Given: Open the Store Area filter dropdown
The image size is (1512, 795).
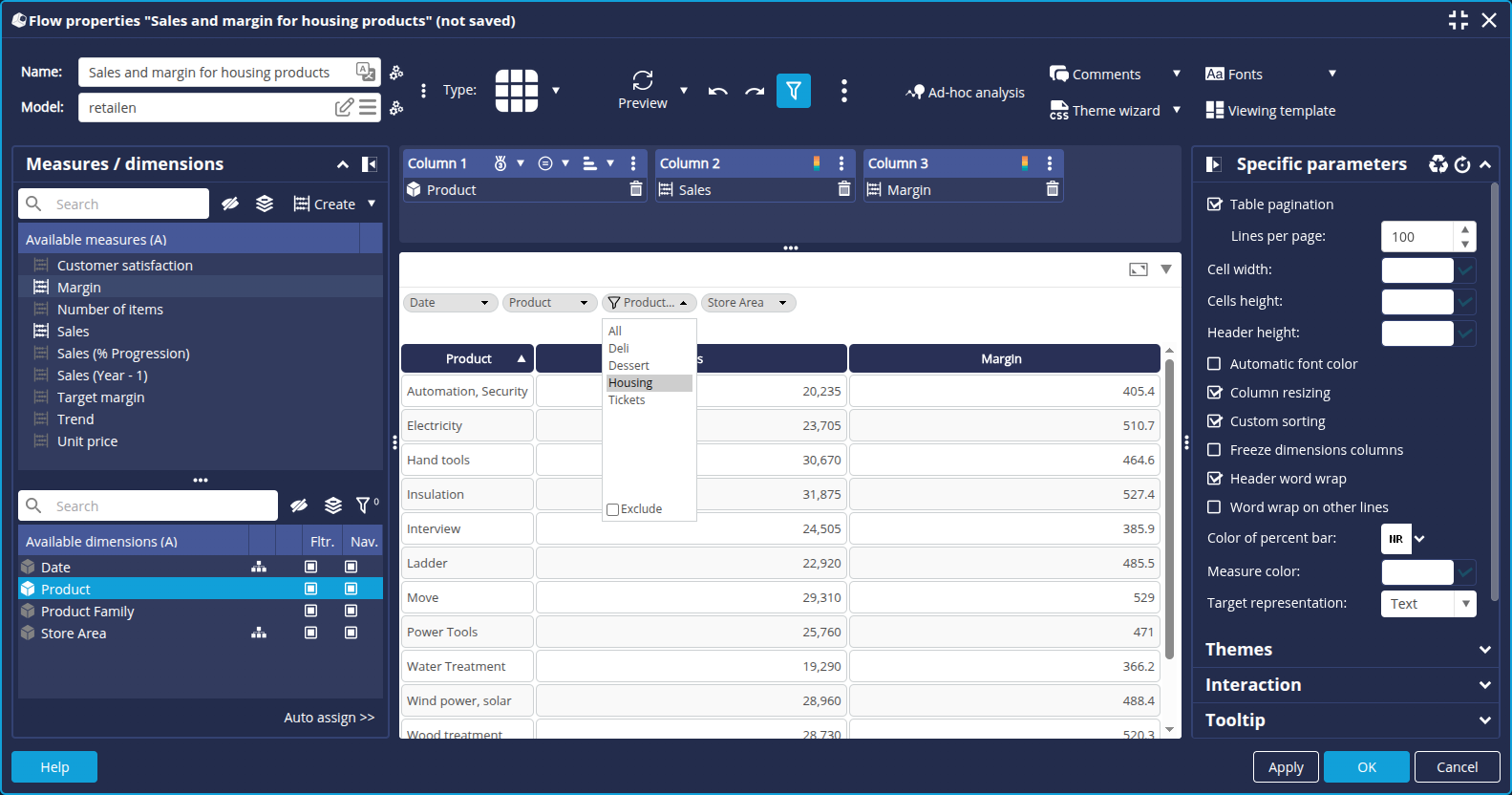Looking at the screenshot, I should [x=748, y=303].
